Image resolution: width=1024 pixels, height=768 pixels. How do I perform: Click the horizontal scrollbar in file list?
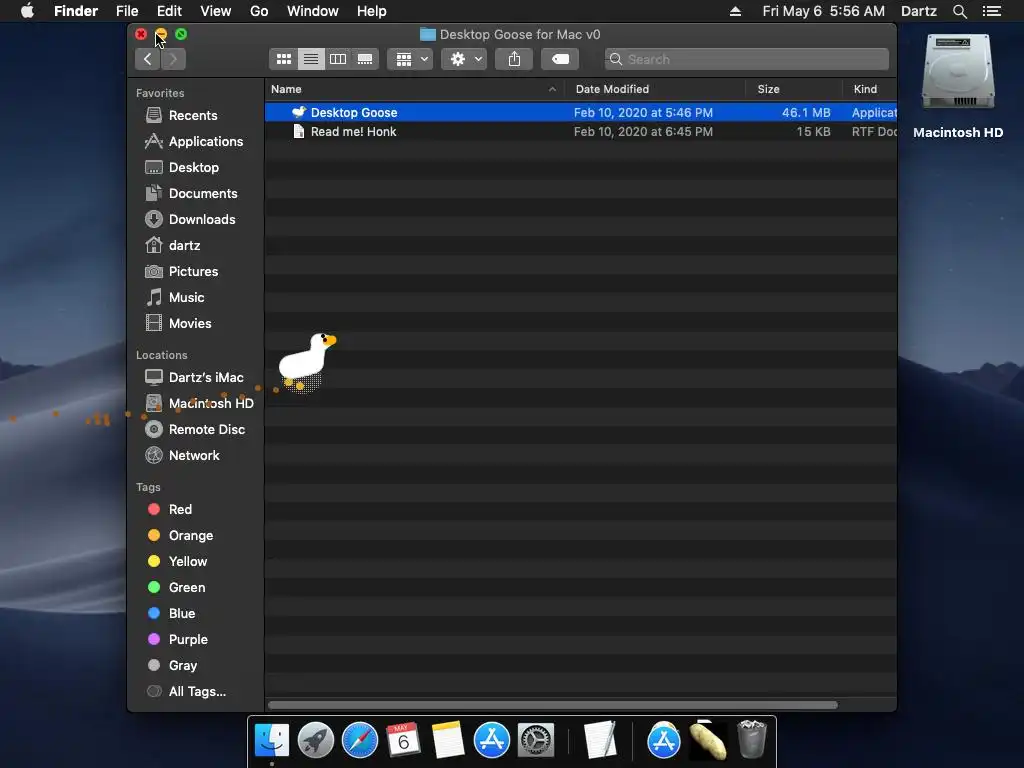point(552,705)
